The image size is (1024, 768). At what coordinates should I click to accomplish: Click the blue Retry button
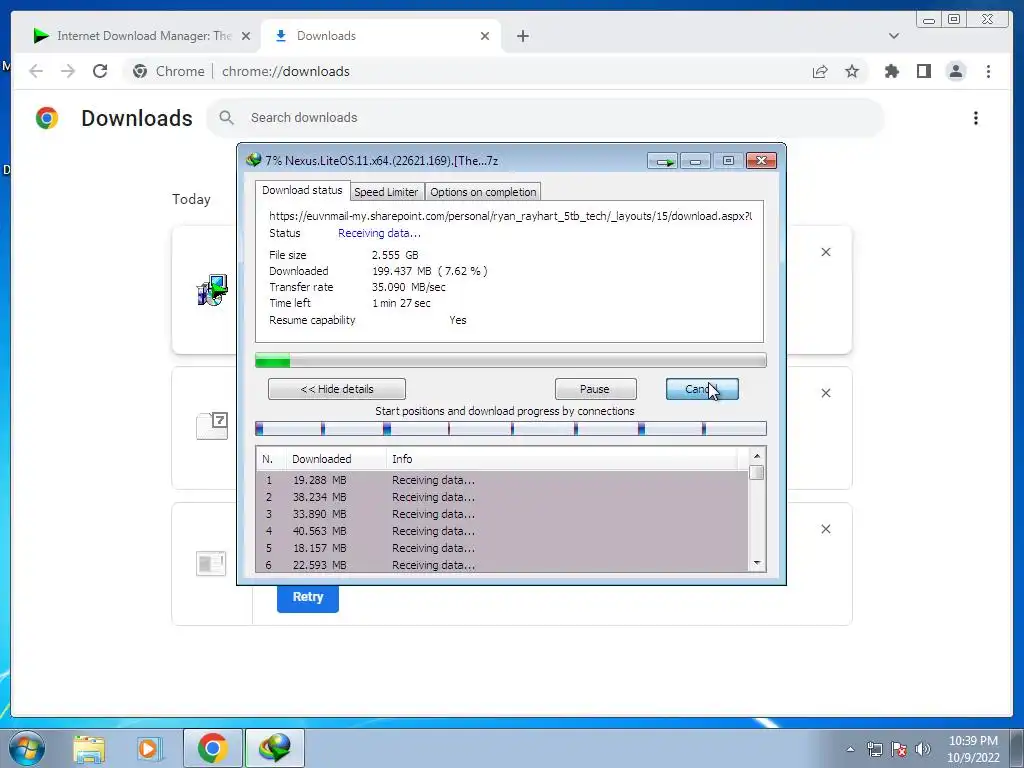point(308,597)
